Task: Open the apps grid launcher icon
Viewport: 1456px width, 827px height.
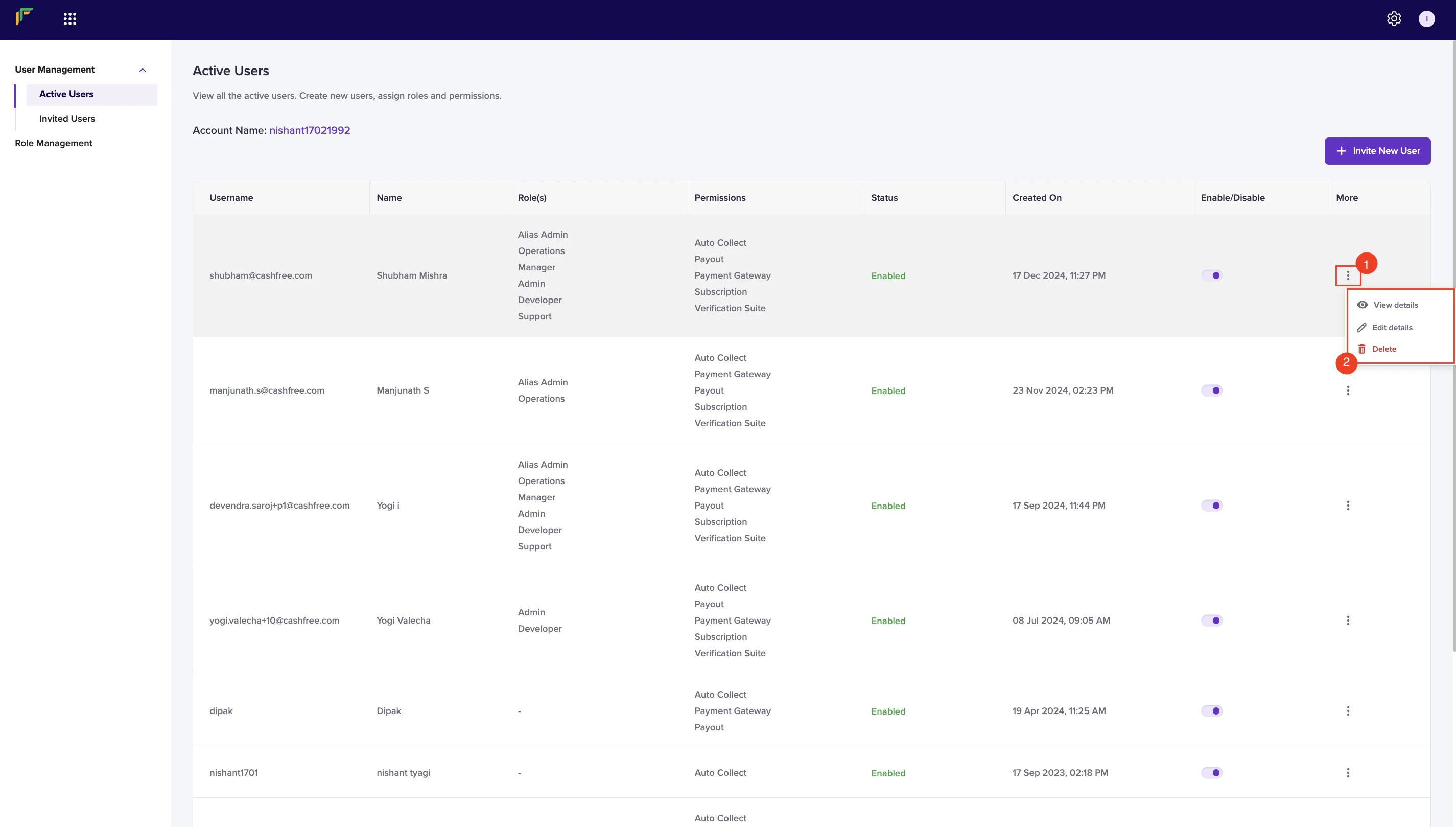Action: 70,19
